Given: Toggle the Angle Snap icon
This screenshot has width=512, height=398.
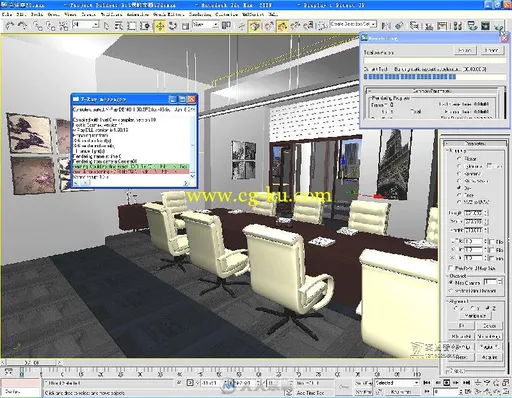Looking at the screenshot, I should coord(282,26).
